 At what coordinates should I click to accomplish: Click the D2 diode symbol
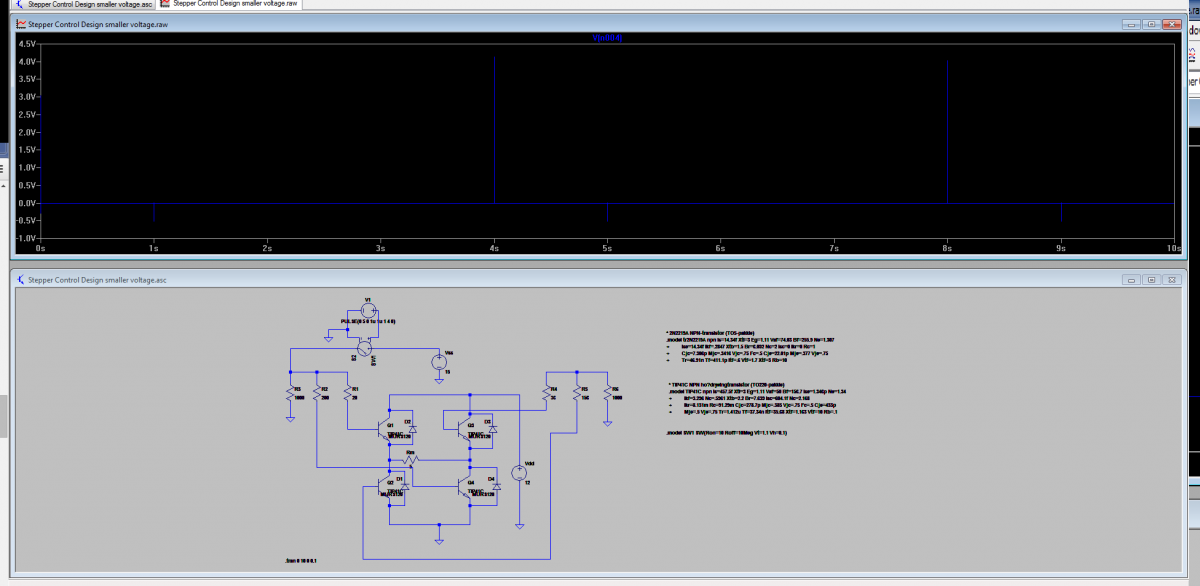pyautogui.click(x=412, y=428)
